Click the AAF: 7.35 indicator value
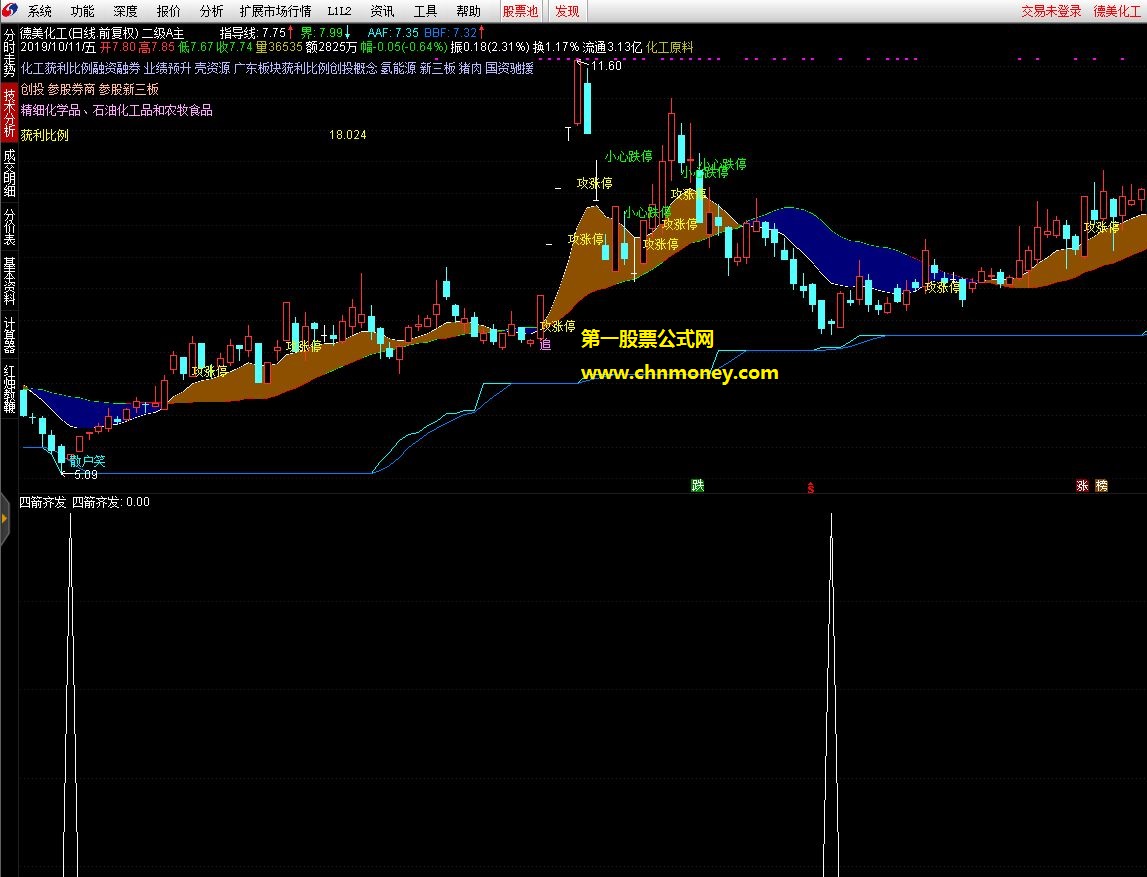1147x877 pixels. point(393,33)
